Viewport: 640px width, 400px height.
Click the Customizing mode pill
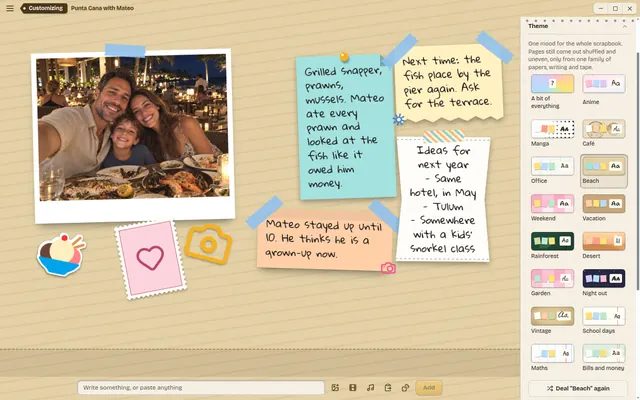(x=44, y=8)
